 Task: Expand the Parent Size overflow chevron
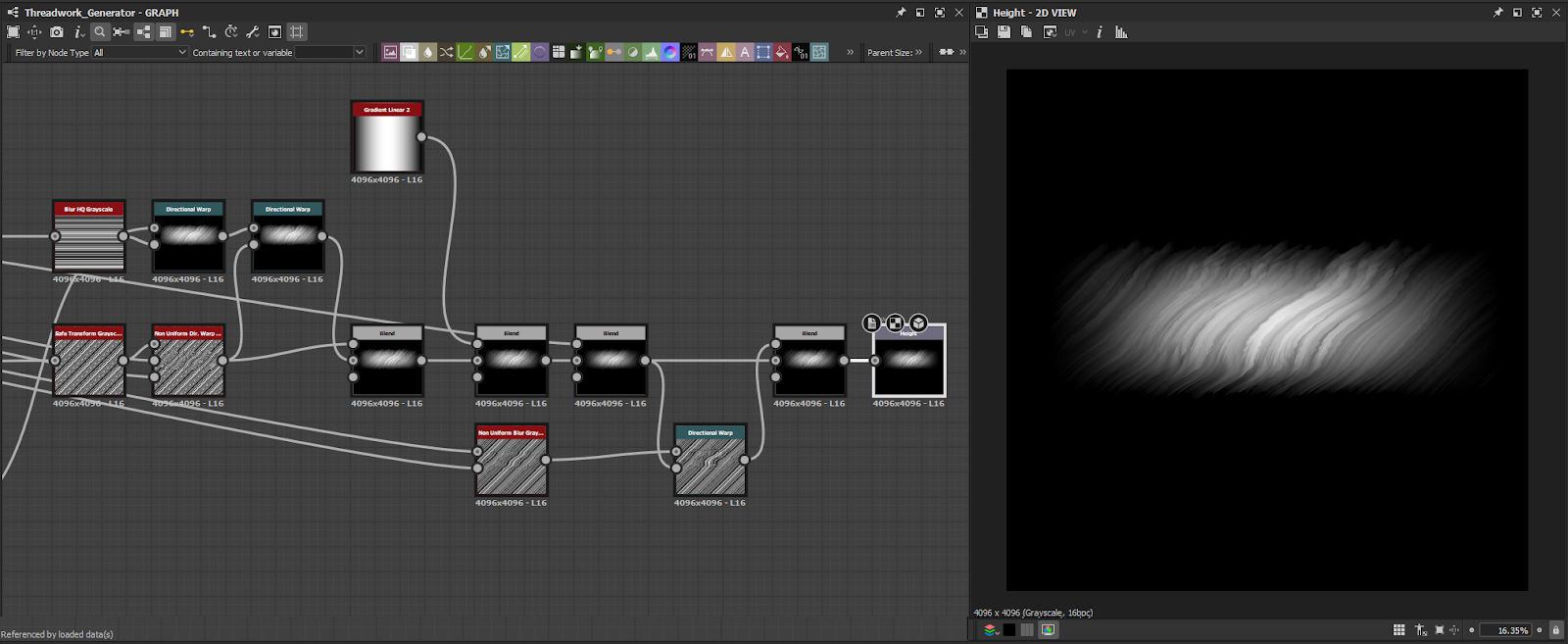click(x=918, y=53)
